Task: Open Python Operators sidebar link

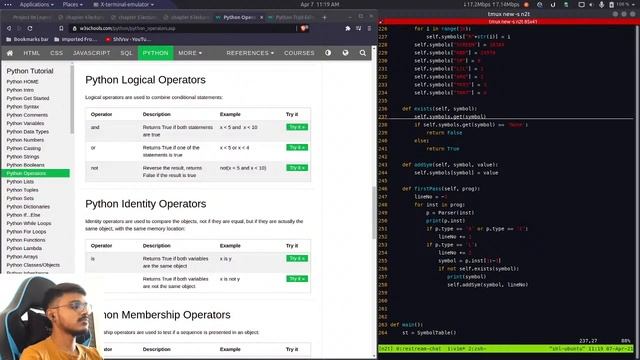Action: [36, 173]
